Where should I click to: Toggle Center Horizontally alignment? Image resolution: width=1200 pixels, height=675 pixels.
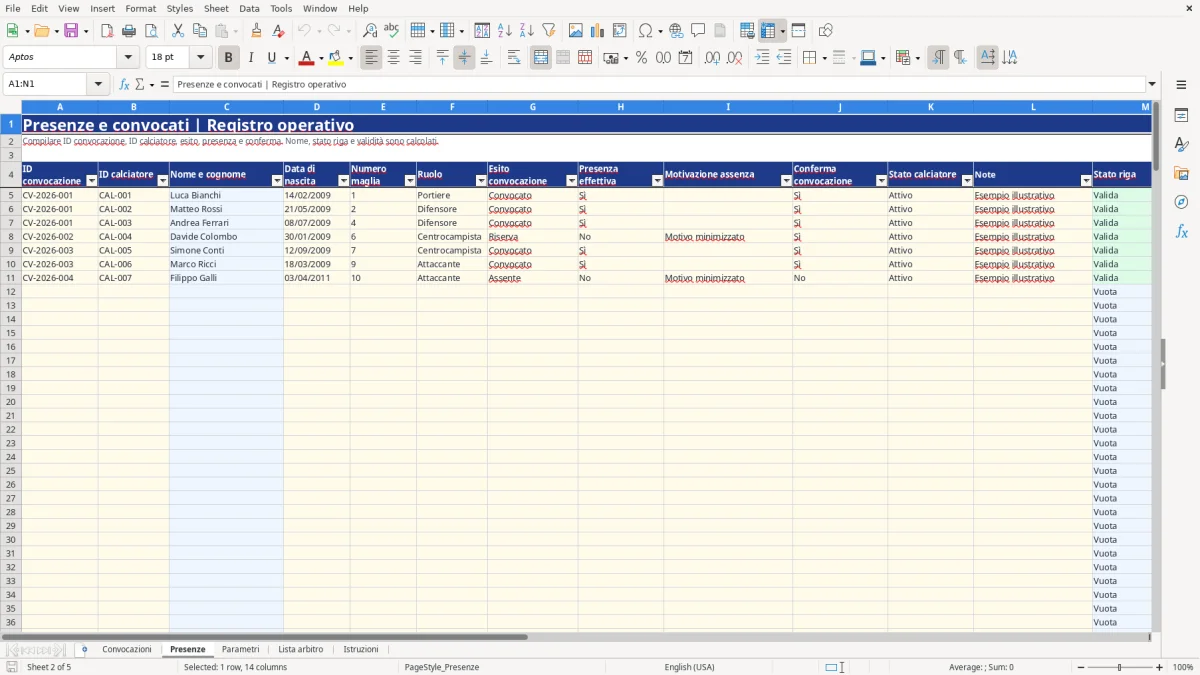(393, 58)
